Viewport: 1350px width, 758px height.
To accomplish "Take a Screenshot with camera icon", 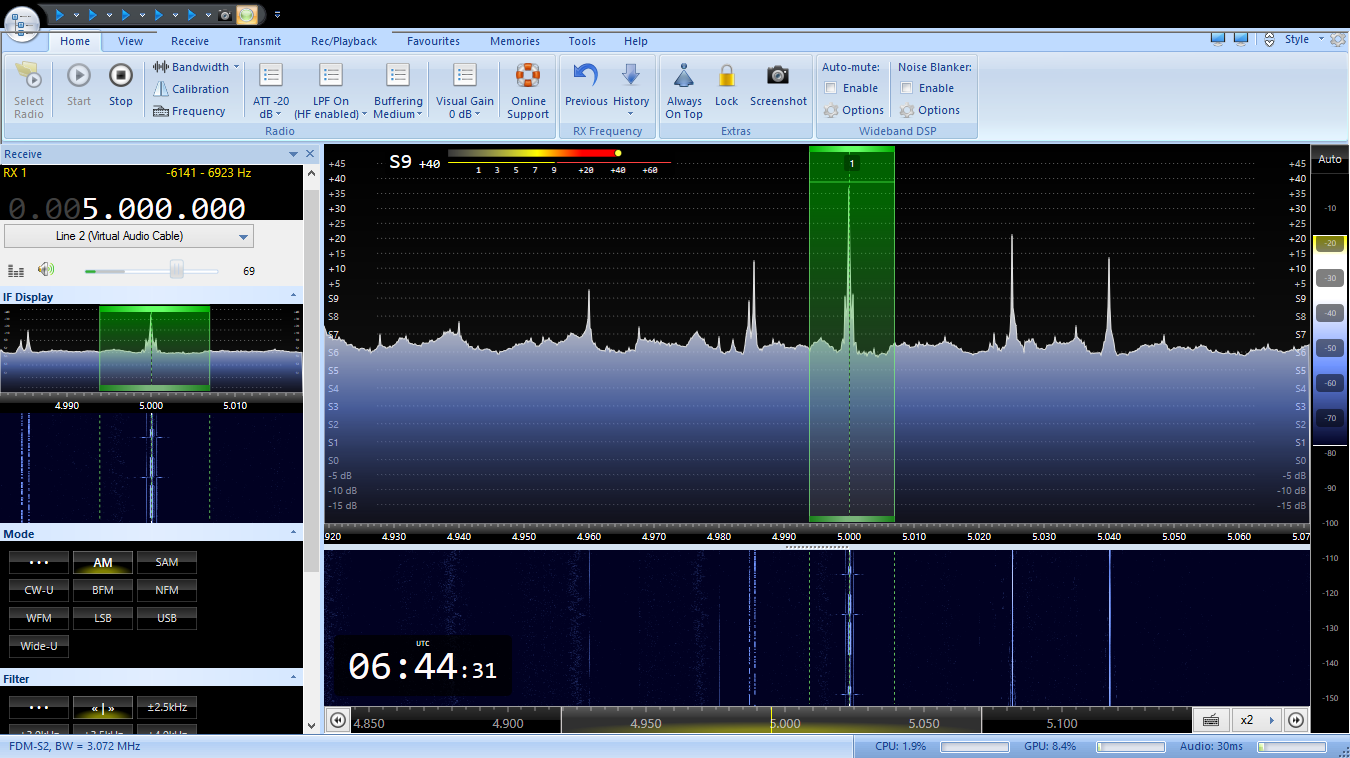I will 778,77.
